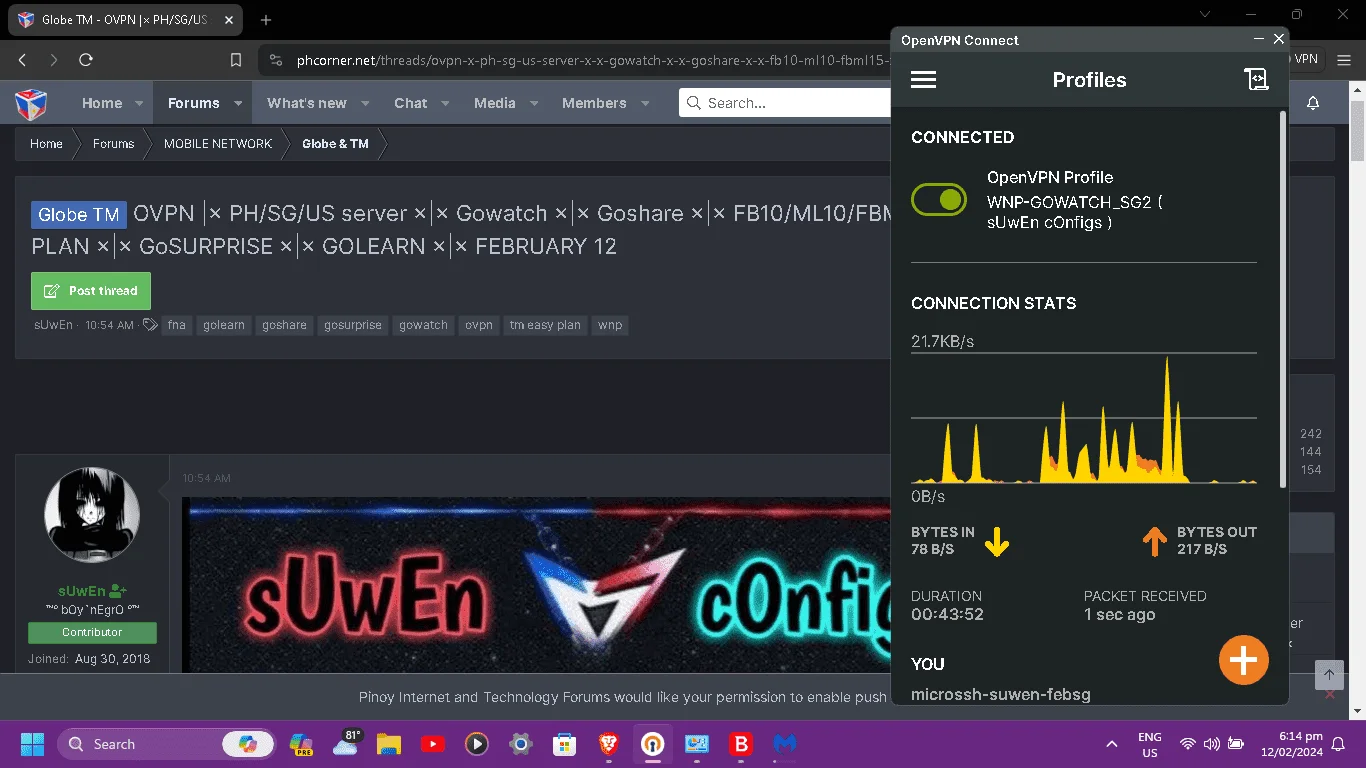
Task: Click the Brave browser taskbar icon
Action: (x=608, y=744)
